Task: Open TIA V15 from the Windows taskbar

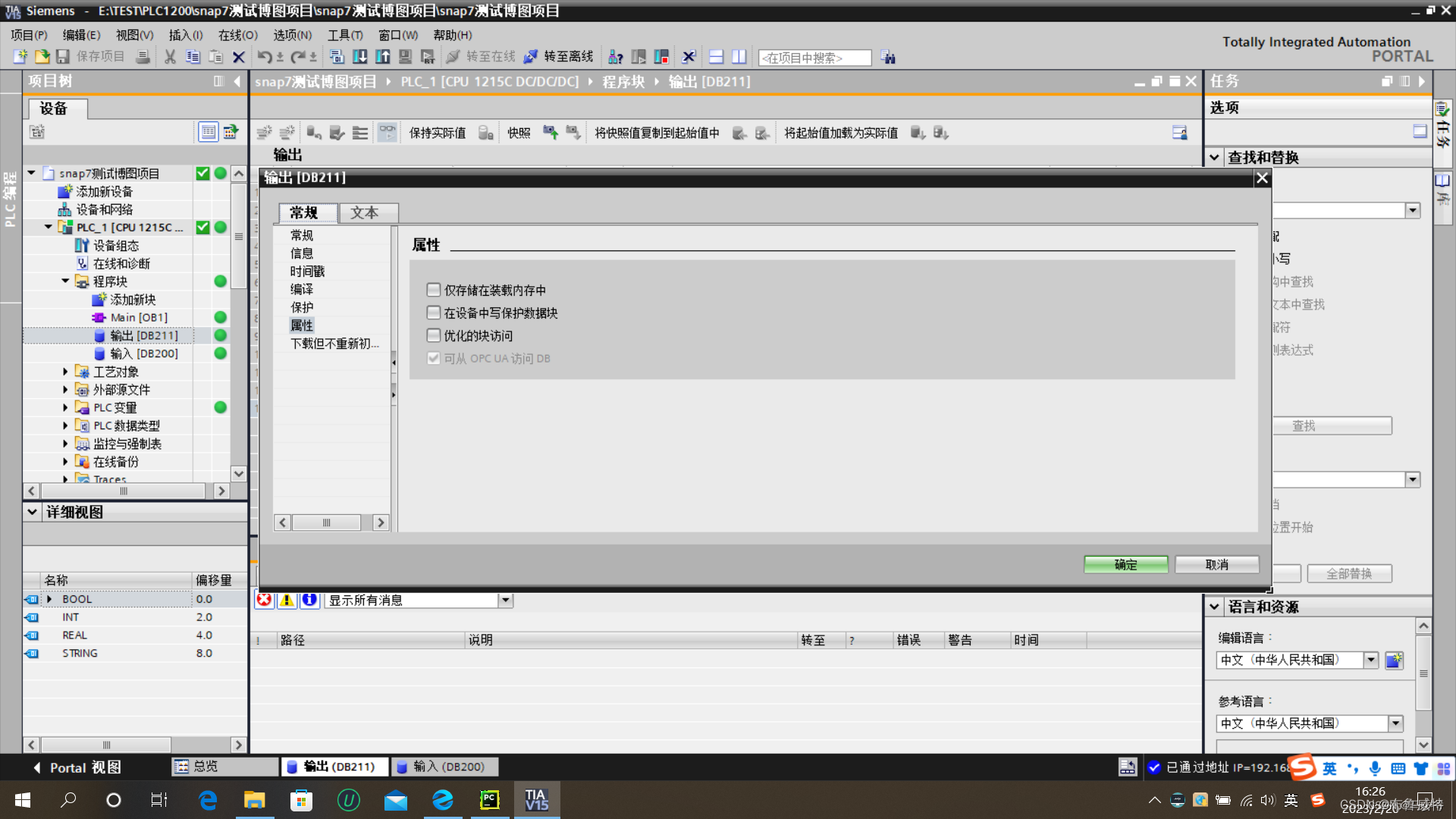Action: [x=537, y=800]
